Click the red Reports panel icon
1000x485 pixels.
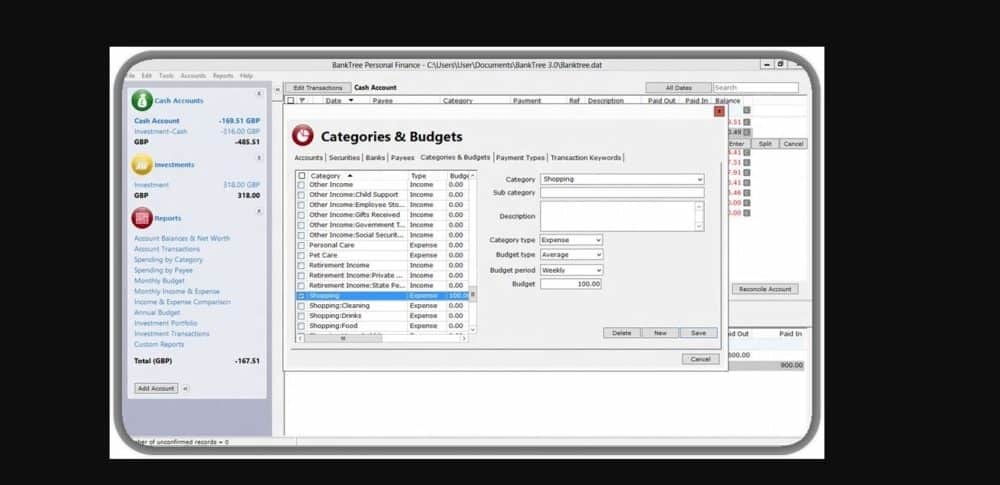(142, 218)
